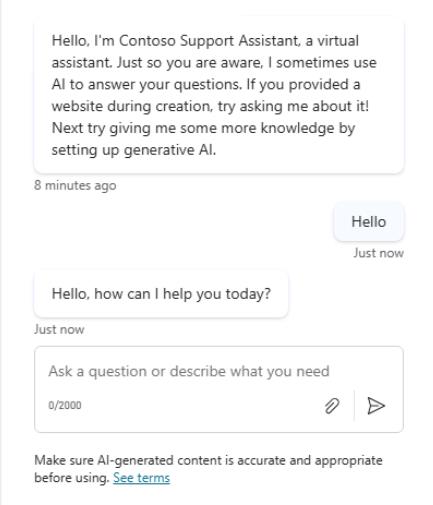Click the user's 'Hello' message bubble
Screen dimensions: 433x505
click(x=369, y=222)
